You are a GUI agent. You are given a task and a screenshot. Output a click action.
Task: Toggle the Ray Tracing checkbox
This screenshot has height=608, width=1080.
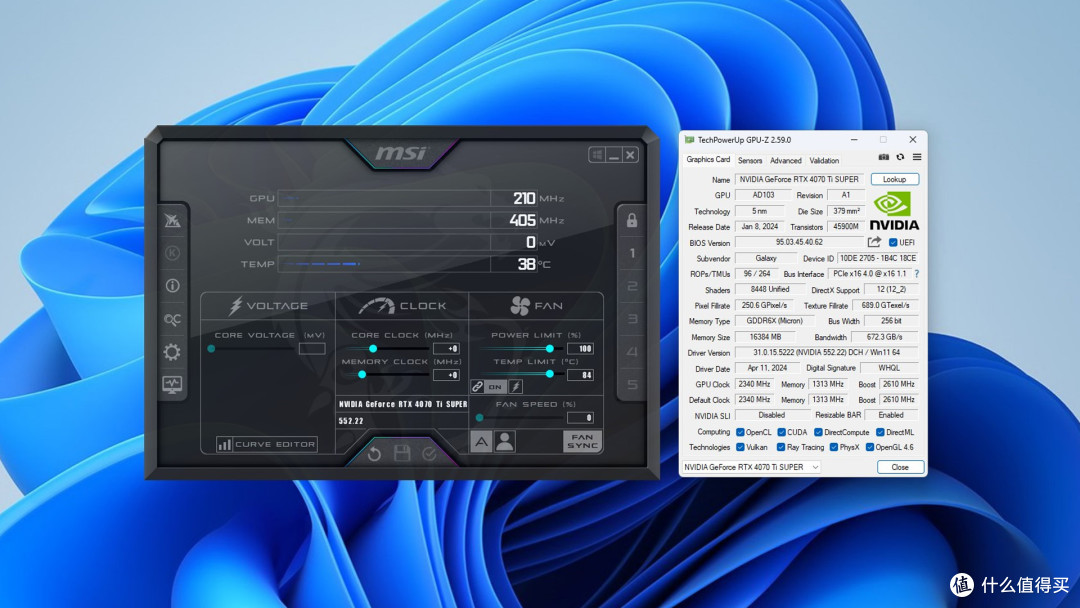pos(780,447)
